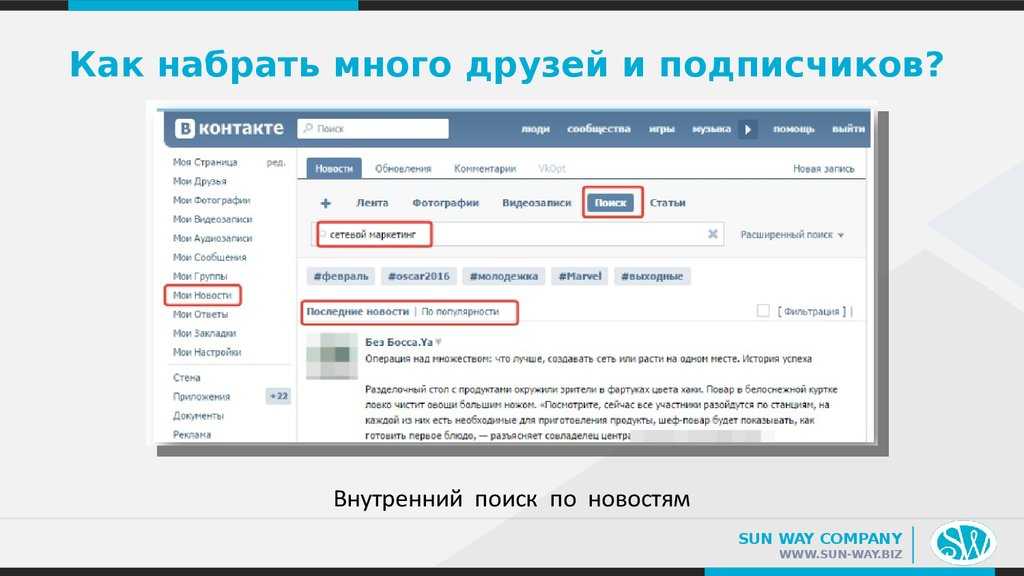Click the #oscar2016 hashtag
Viewport: 1024px width, 576px height.
pyautogui.click(x=417, y=276)
